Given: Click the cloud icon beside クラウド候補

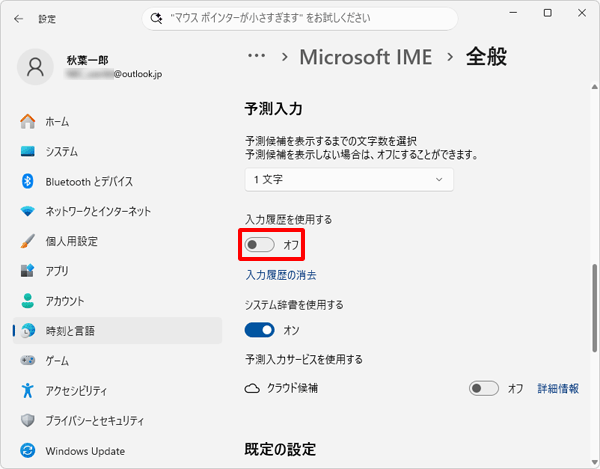Looking at the screenshot, I should 252,389.
